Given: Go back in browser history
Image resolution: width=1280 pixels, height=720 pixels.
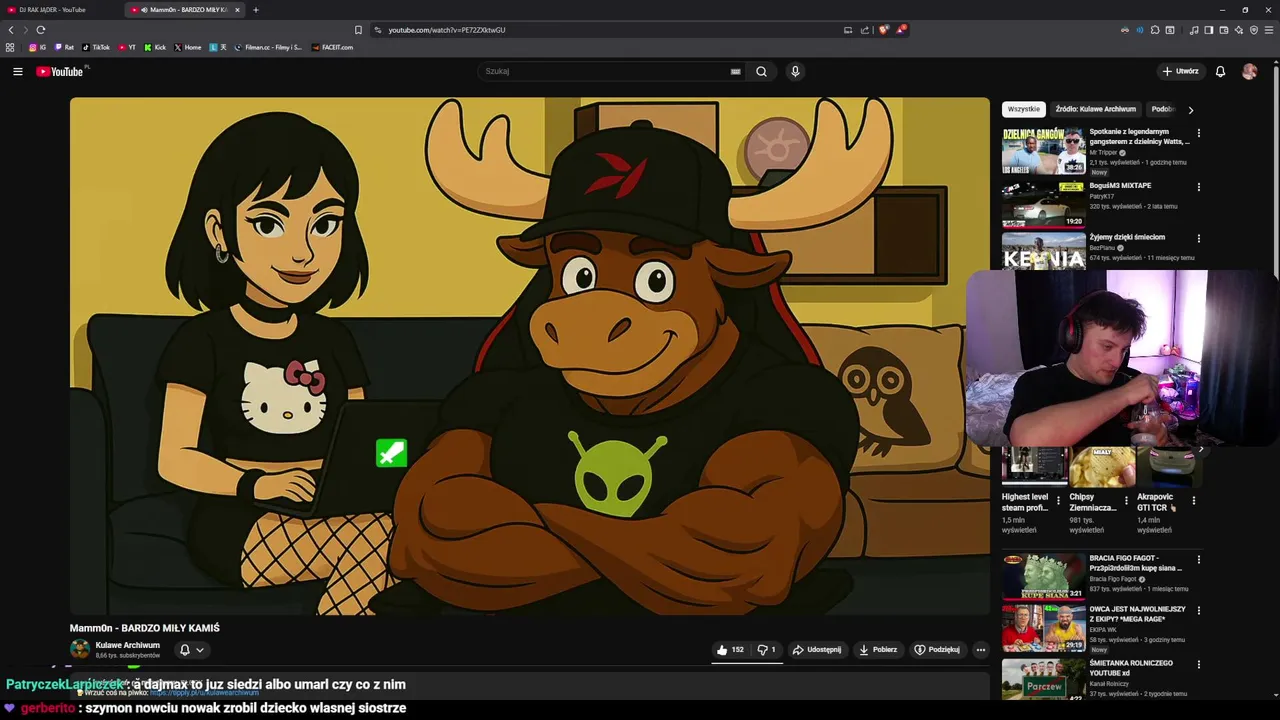Looking at the screenshot, I should click(11, 30).
